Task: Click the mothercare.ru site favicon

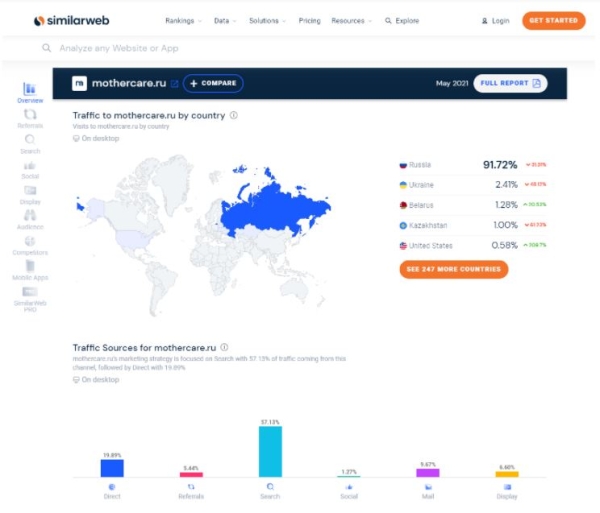Action: (79, 83)
